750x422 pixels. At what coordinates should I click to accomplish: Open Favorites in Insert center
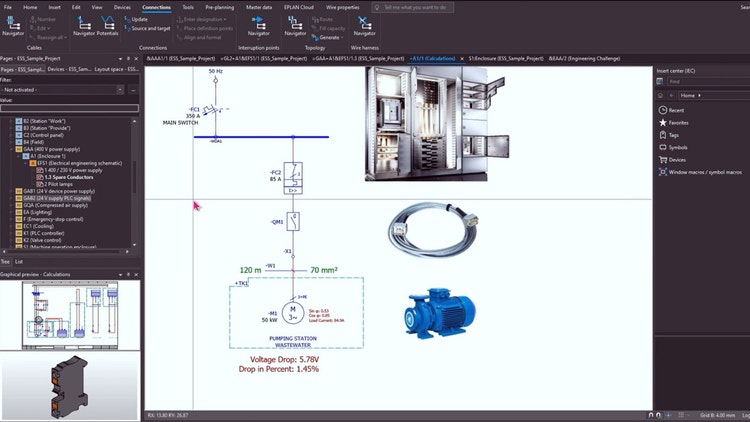click(678, 122)
